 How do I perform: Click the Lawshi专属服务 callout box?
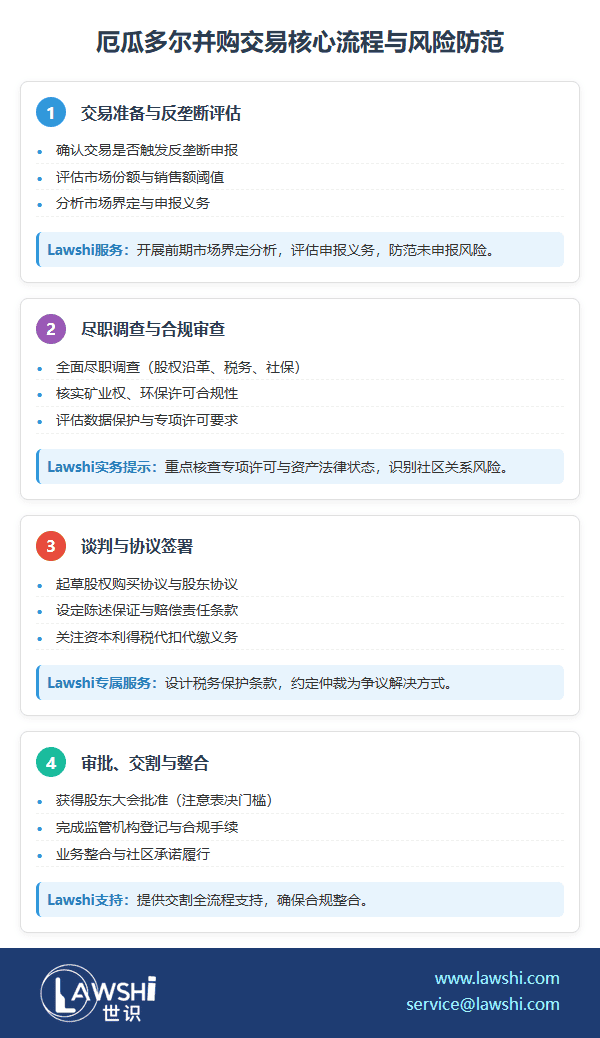click(300, 683)
